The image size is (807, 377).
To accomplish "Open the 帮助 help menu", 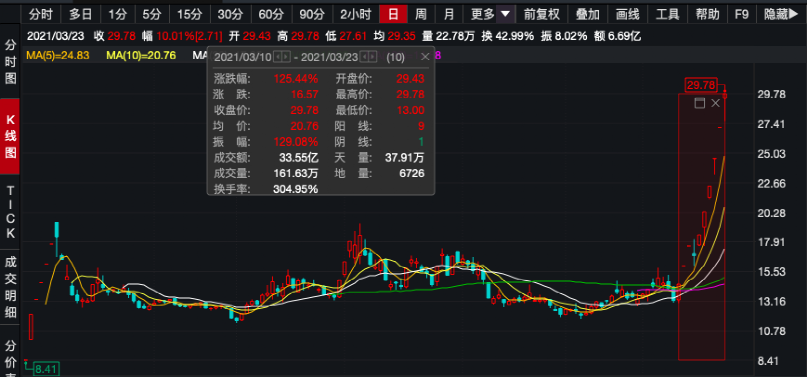I will pyautogui.click(x=707, y=14).
